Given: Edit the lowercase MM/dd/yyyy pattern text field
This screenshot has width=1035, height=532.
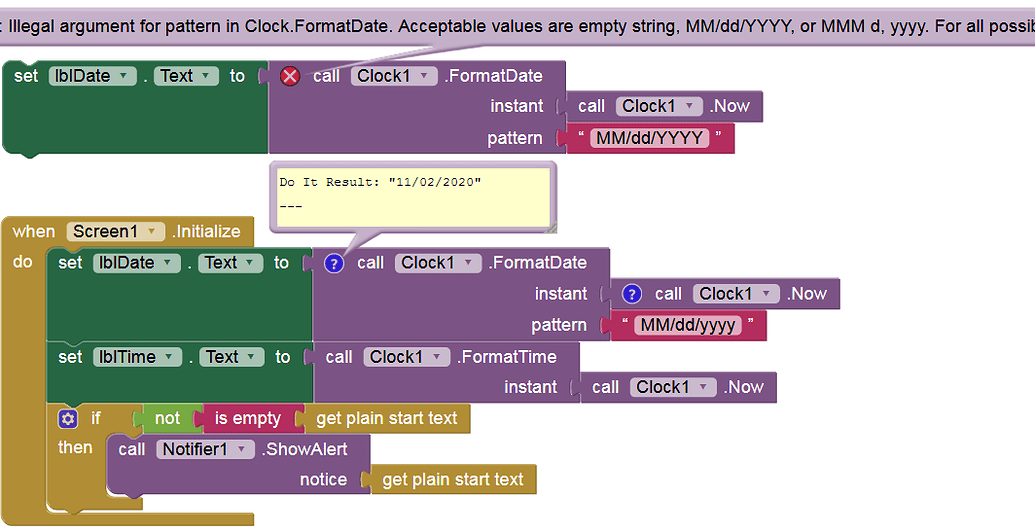Looking at the screenshot, I should click(x=687, y=325).
